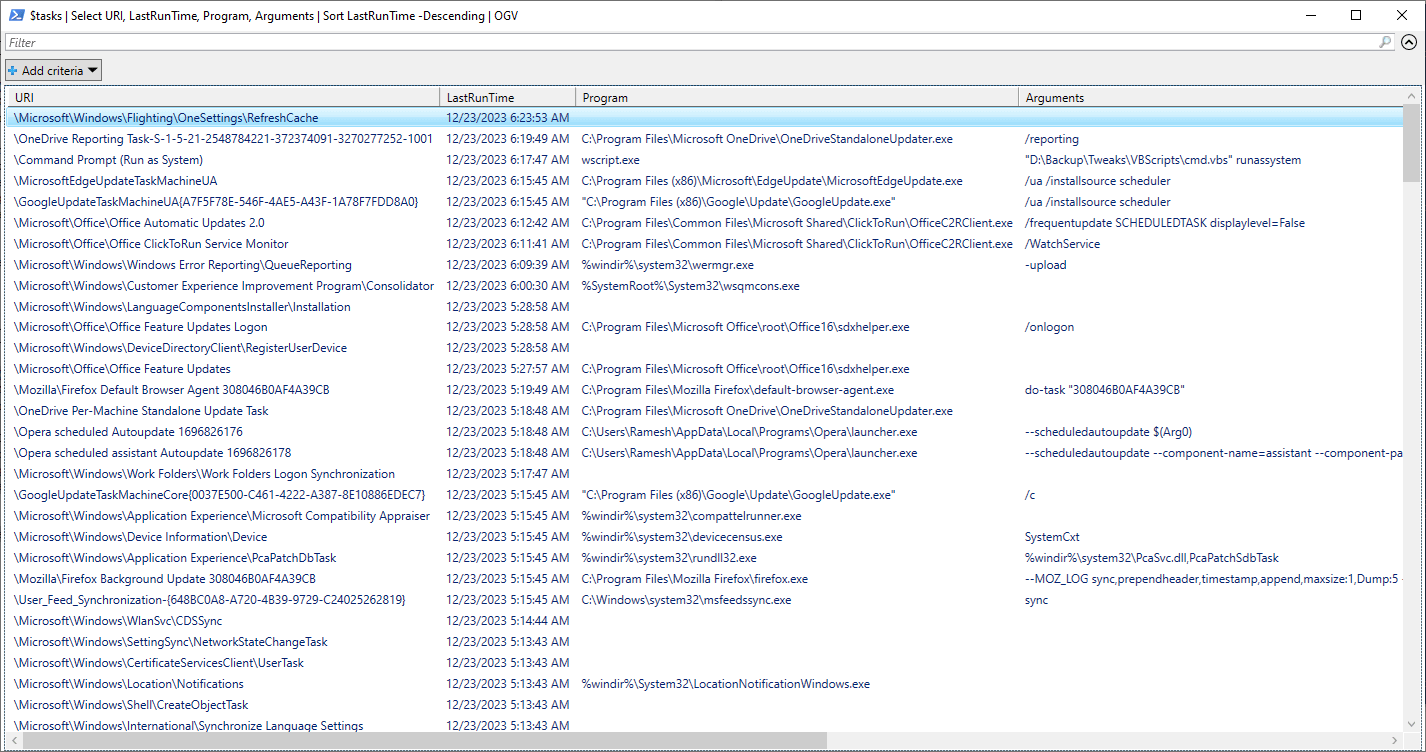
Task: Select the \GoogleUpdateTaskMachineCore row
Action: (705, 495)
